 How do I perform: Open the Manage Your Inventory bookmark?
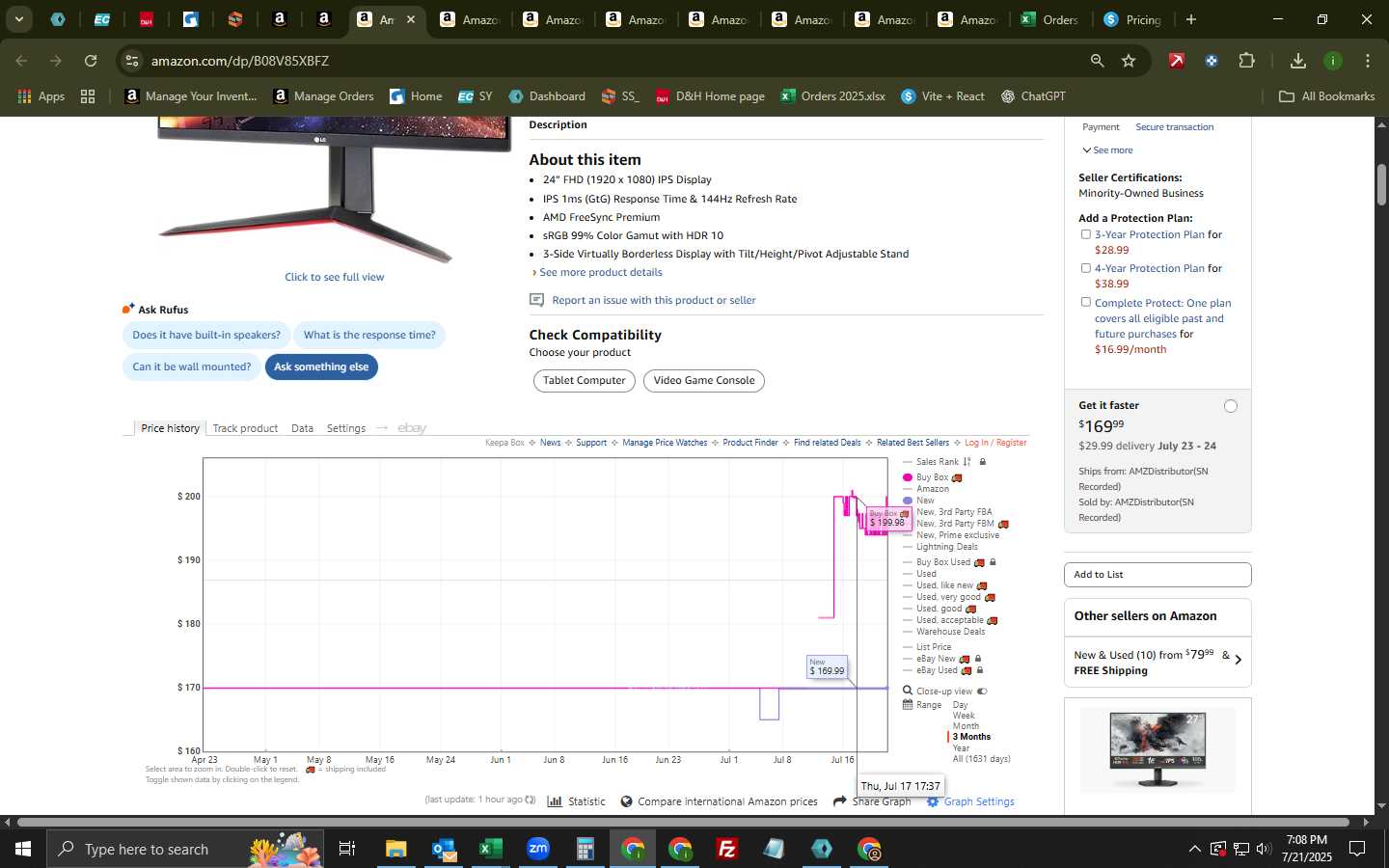pos(191,96)
